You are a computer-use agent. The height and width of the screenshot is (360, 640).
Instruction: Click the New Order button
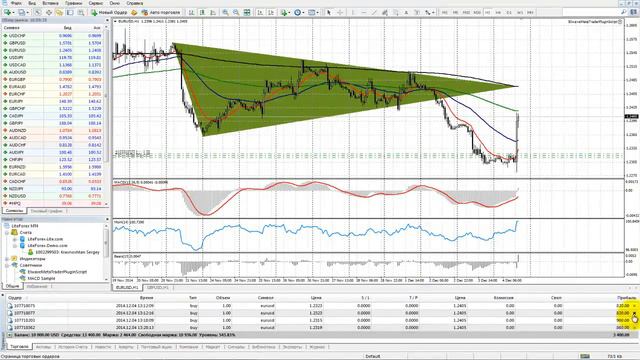click(x=109, y=13)
